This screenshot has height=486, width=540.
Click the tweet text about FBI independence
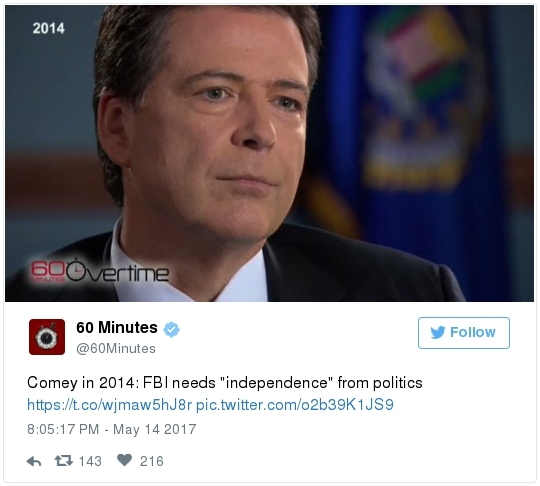[x=225, y=383]
